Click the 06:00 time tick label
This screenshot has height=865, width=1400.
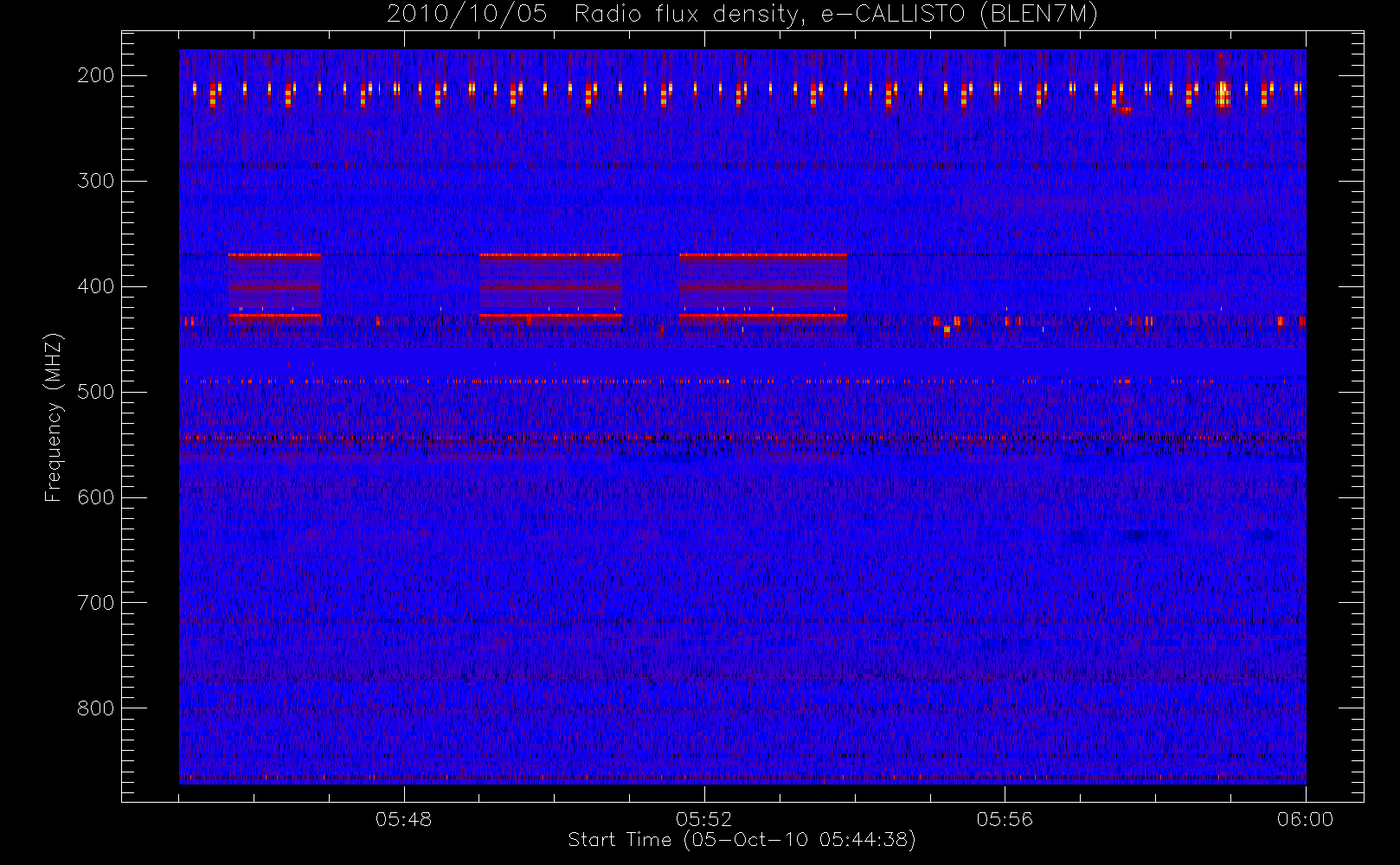1305,819
